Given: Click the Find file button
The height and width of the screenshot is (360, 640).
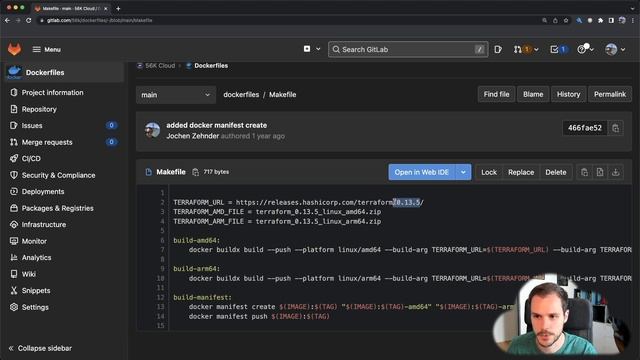Looking at the screenshot, I should click(x=496, y=94).
